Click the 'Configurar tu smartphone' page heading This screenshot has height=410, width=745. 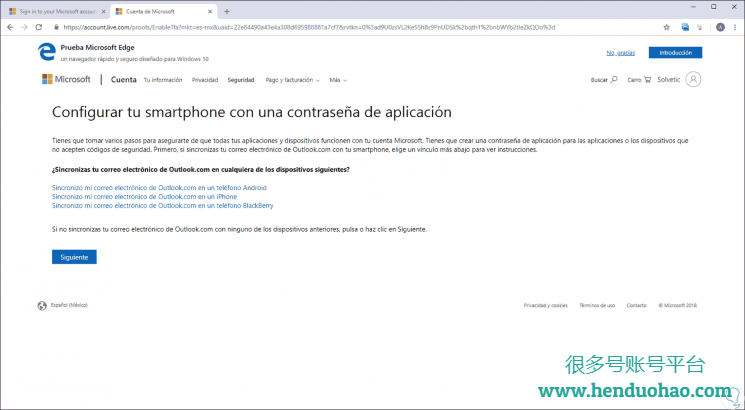[x=251, y=112]
